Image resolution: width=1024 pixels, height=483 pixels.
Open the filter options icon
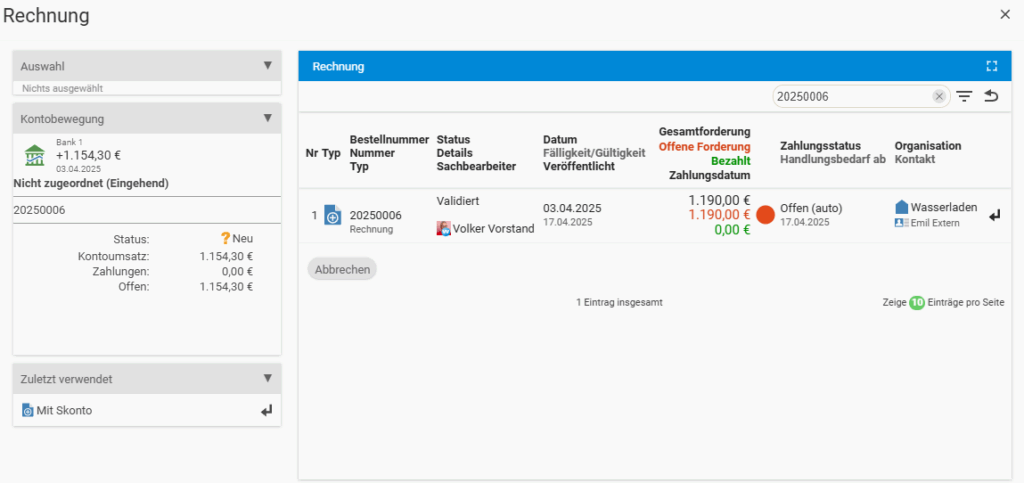[x=964, y=97]
